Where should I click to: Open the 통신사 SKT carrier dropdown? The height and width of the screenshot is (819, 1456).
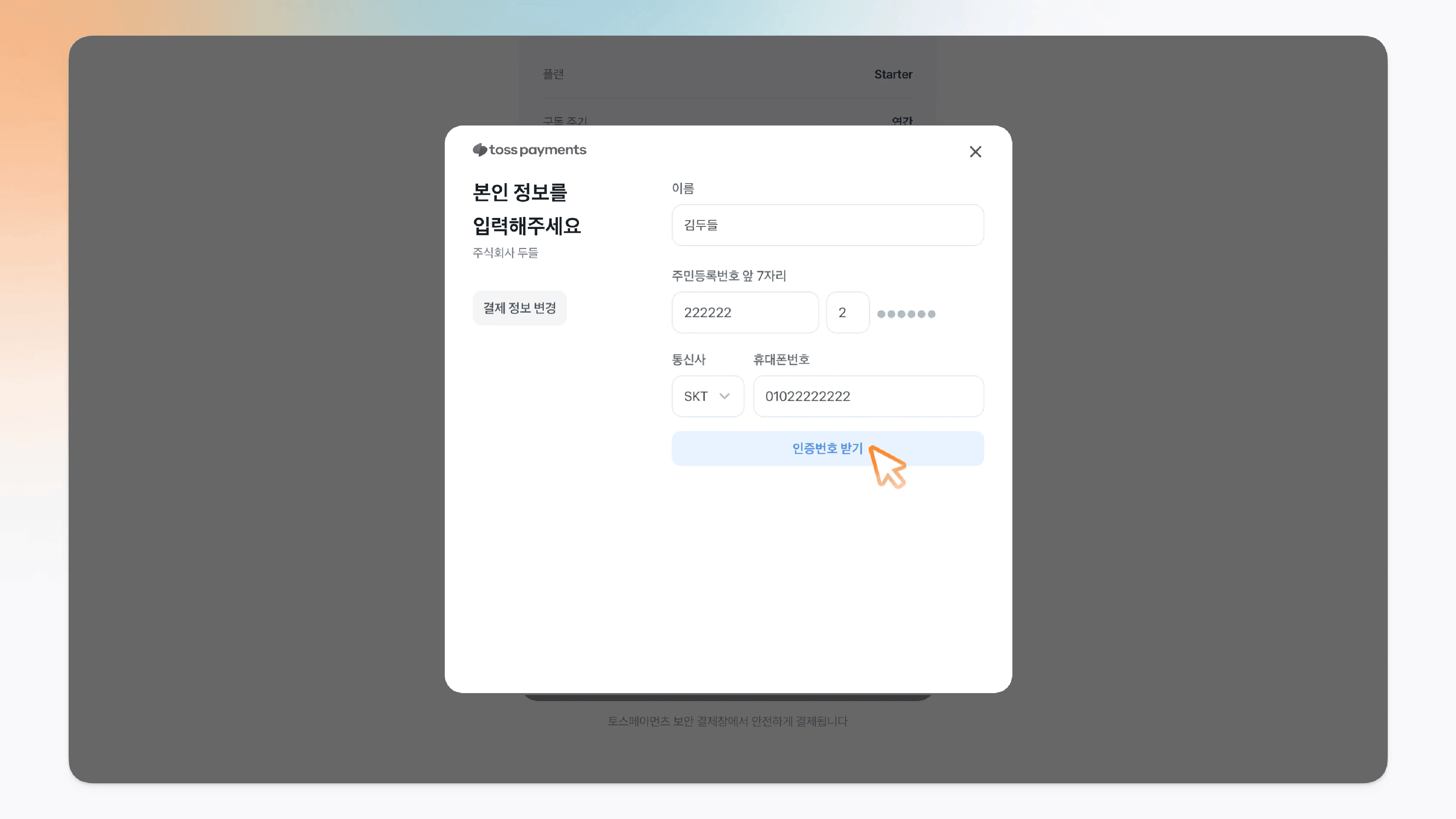tap(708, 396)
